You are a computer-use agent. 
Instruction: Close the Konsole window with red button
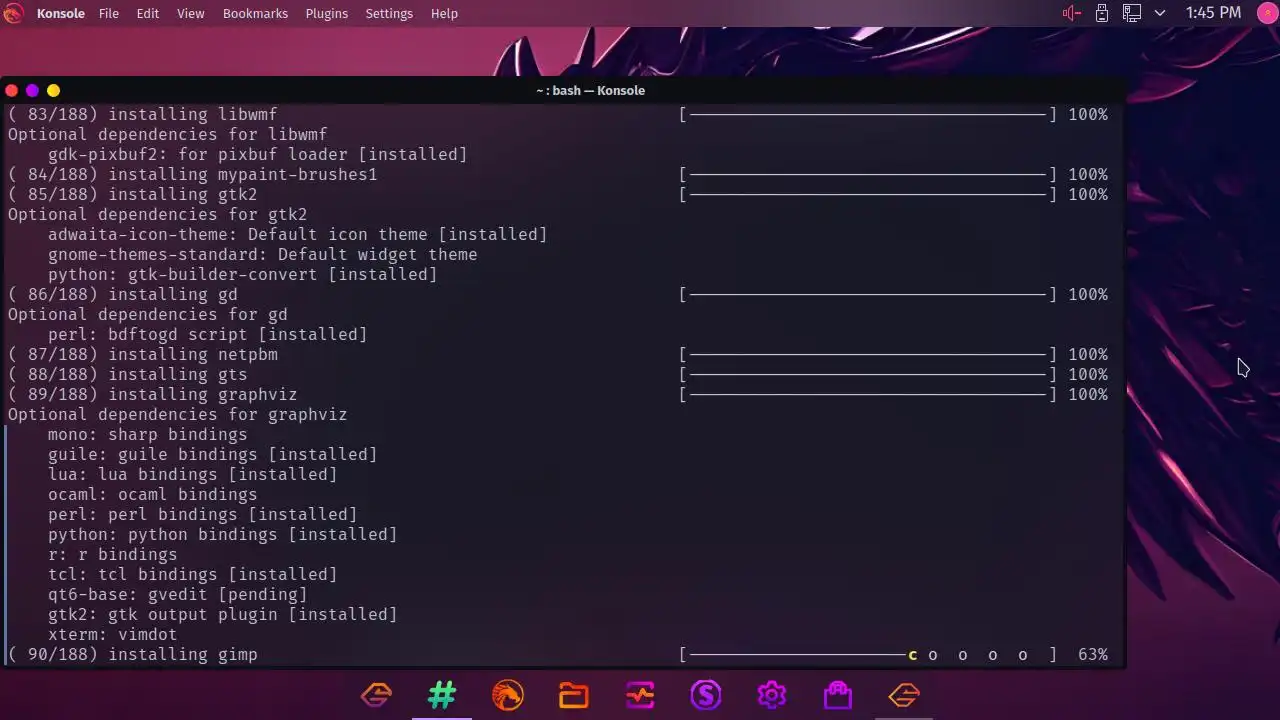coord(12,90)
